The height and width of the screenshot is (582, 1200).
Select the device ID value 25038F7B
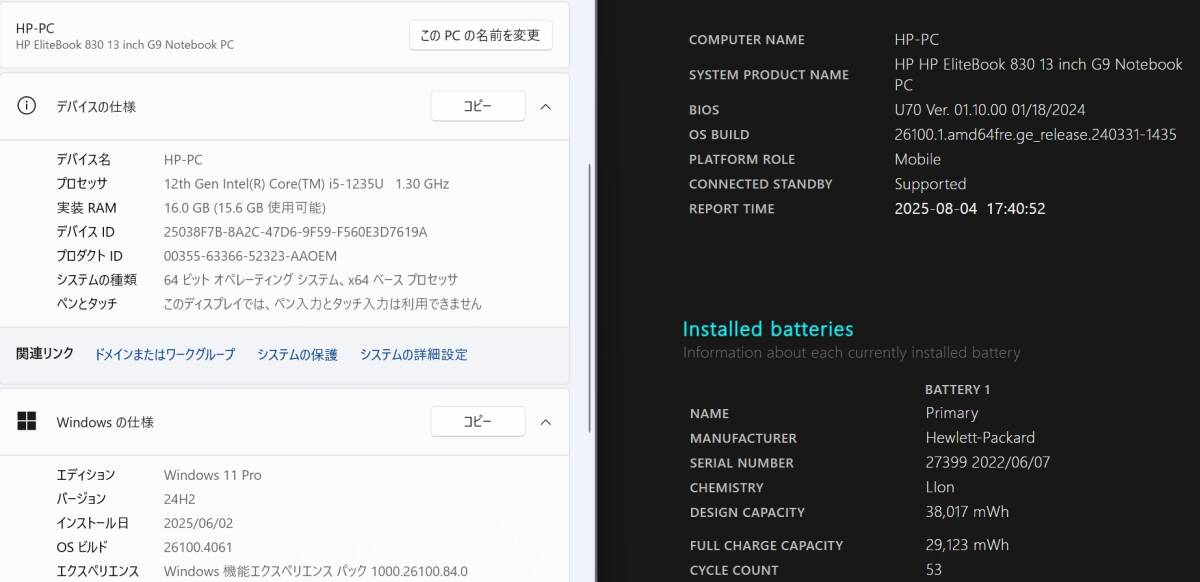(x=295, y=232)
